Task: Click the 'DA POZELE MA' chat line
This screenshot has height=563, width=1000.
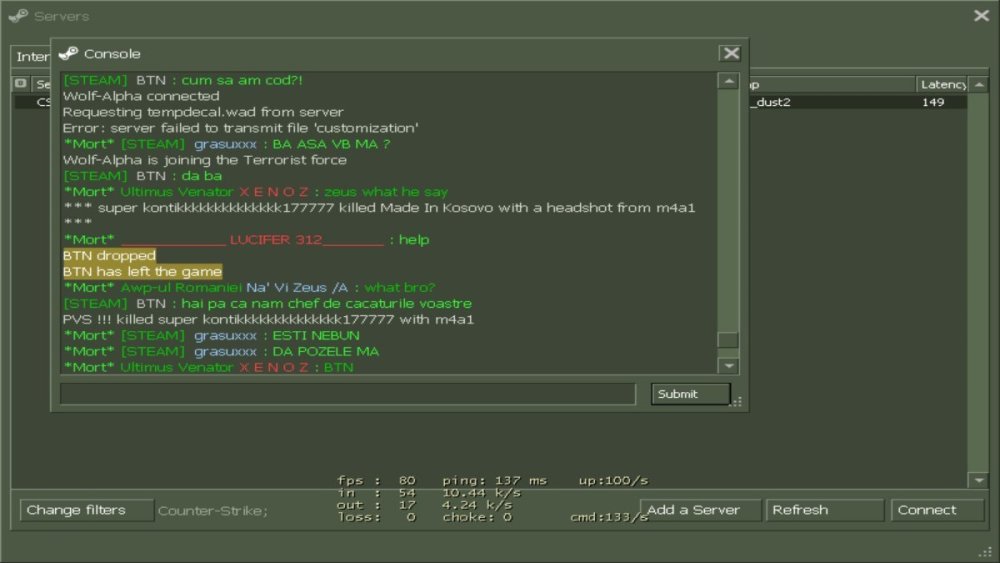Action: click(221, 351)
